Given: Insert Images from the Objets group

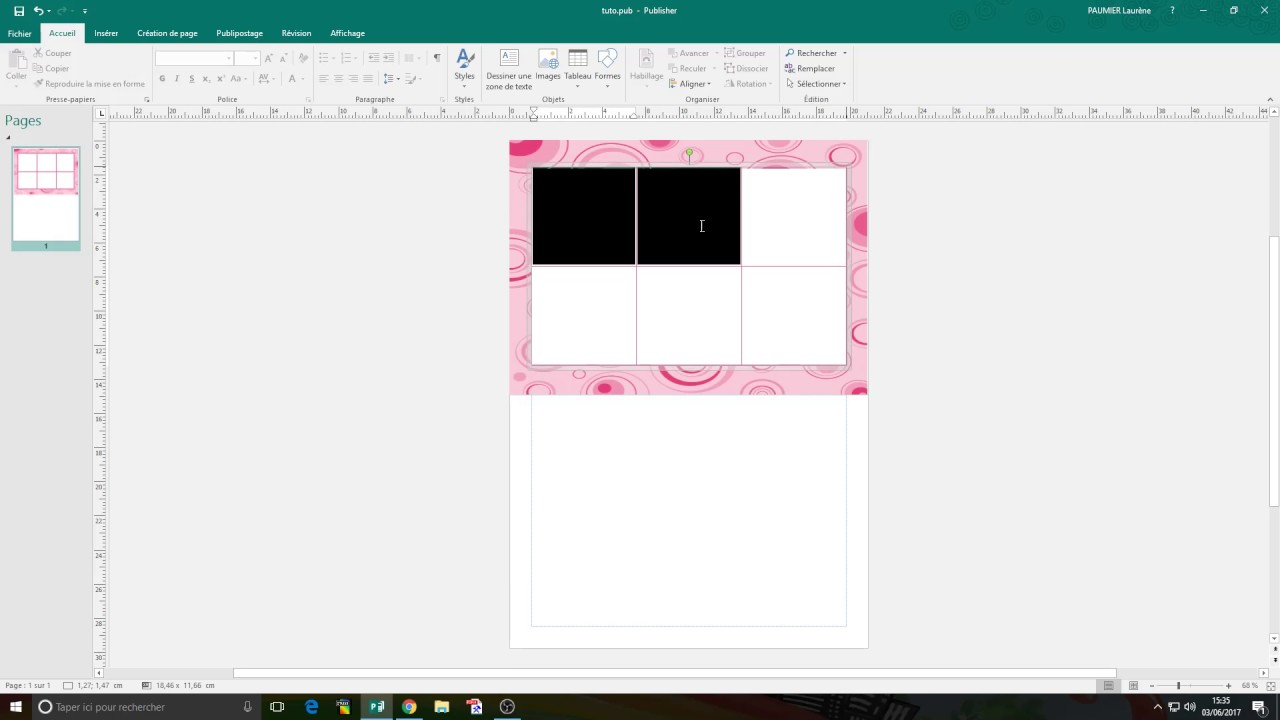Looking at the screenshot, I should (x=548, y=66).
